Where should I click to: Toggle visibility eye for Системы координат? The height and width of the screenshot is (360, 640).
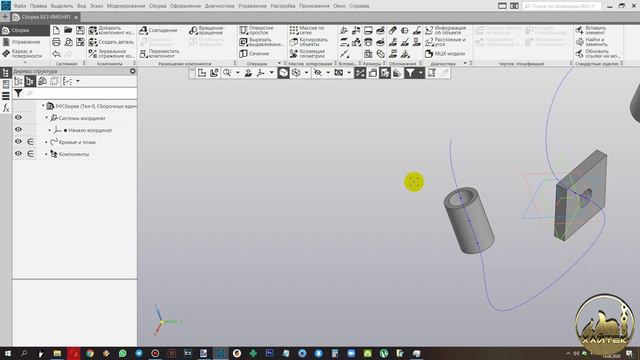(x=18, y=118)
